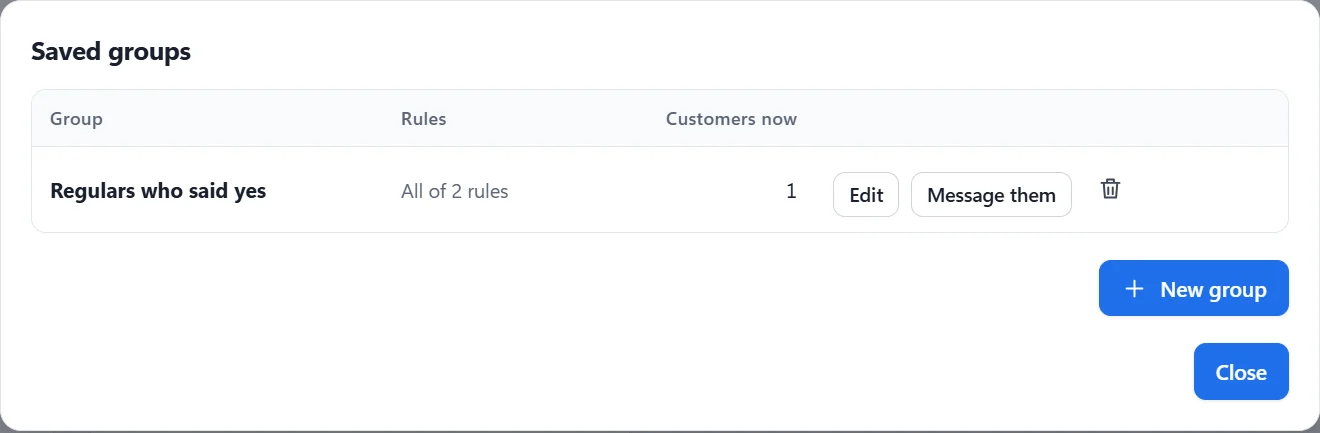Viewport: 1320px width, 433px height.
Task: Delete the Regulars who said yes group
Action: (x=1110, y=189)
